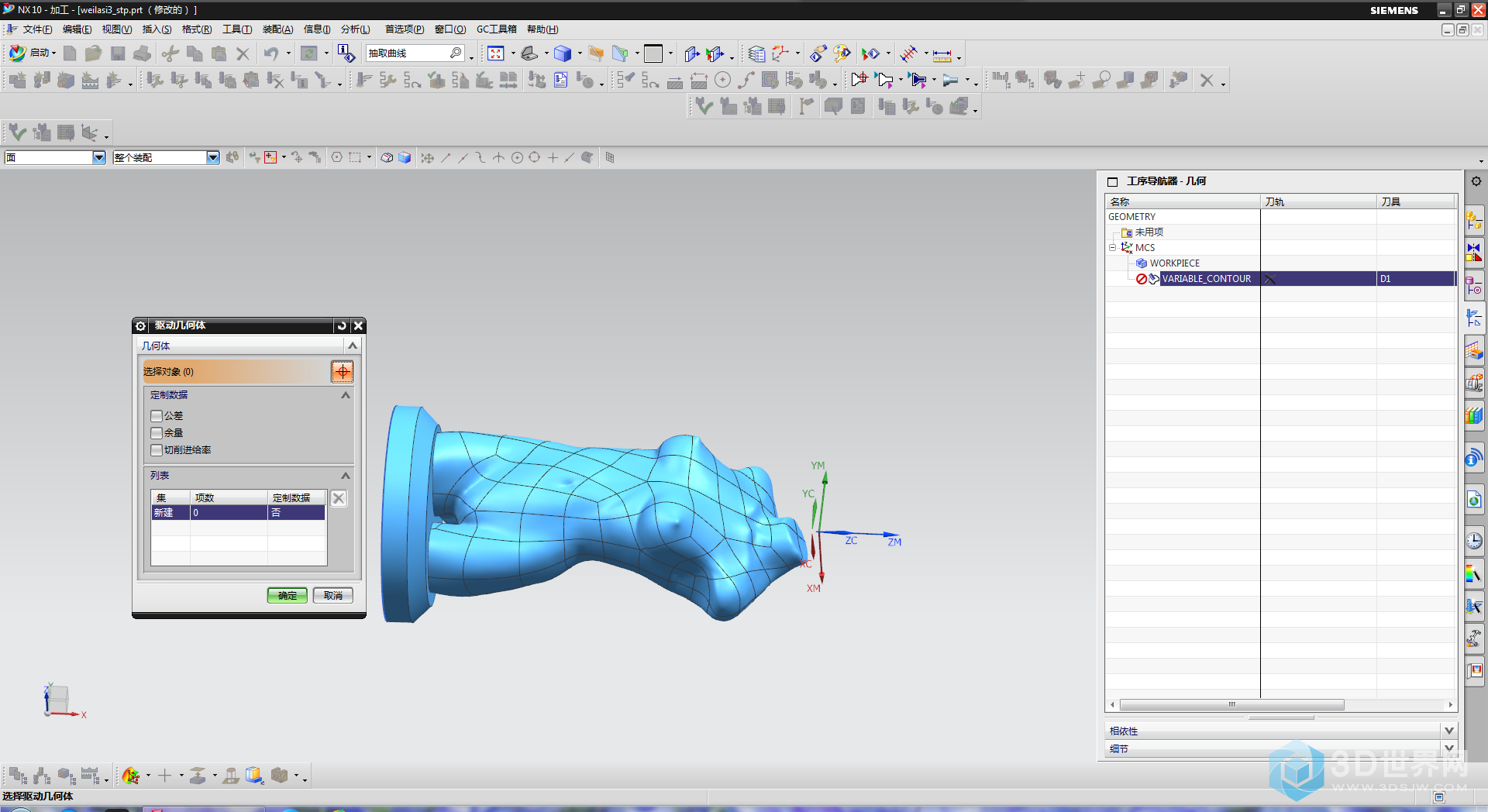Click the shaded blue cube rendering icon
This screenshot has height=812, width=1488.
click(x=563, y=53)
